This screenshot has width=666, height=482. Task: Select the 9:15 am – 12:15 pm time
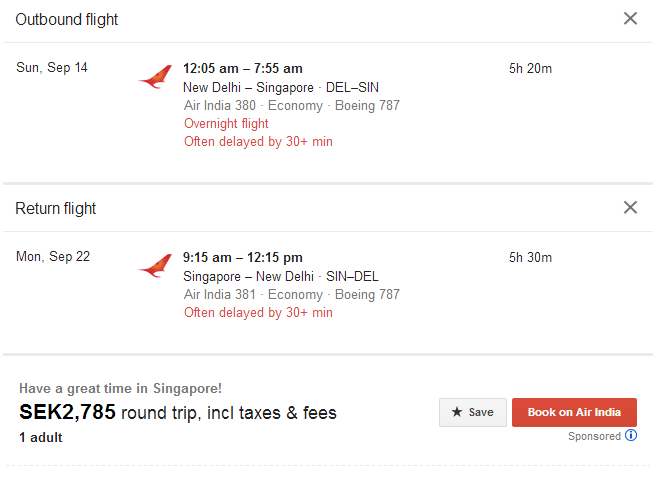pos(243,257)
